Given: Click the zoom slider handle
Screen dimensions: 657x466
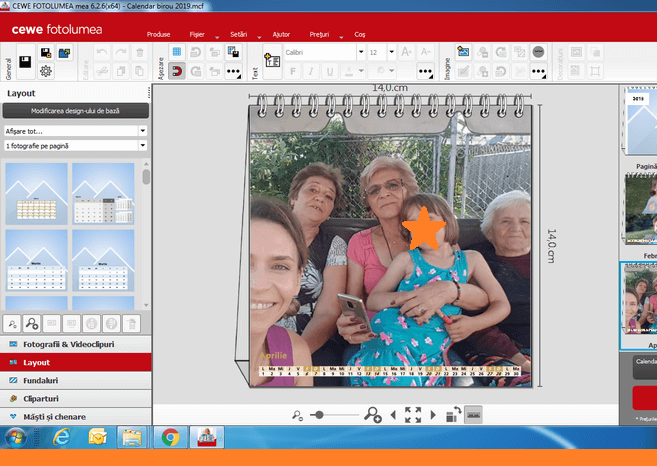Looking at the screenshot, I should tap(319, 415).
